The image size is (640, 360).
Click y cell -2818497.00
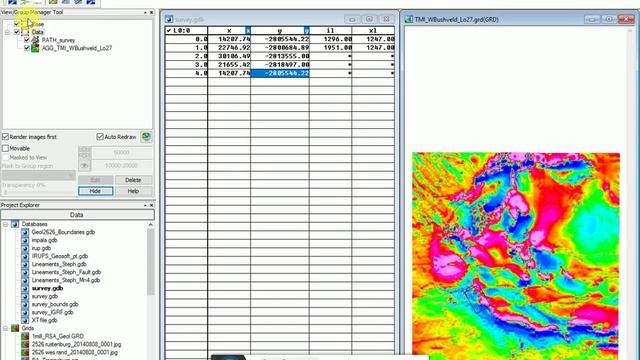tap(280, 64)
